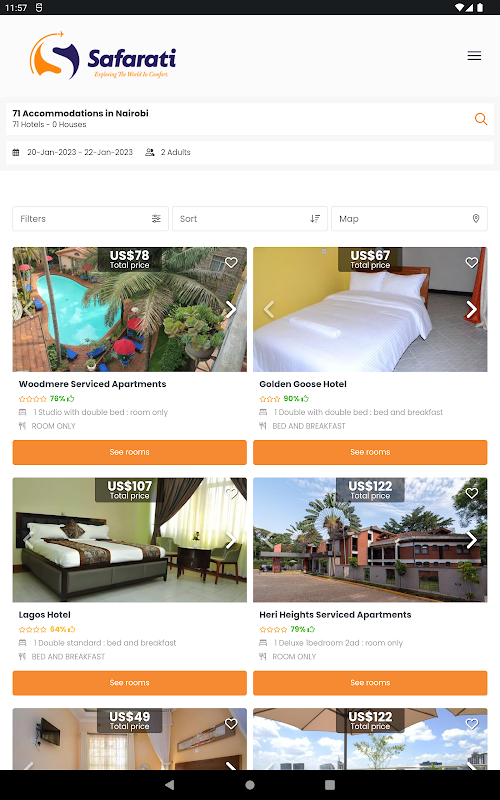Favorite Woodmere Serviced Apartments with heart icon

(x=231, y=262)
